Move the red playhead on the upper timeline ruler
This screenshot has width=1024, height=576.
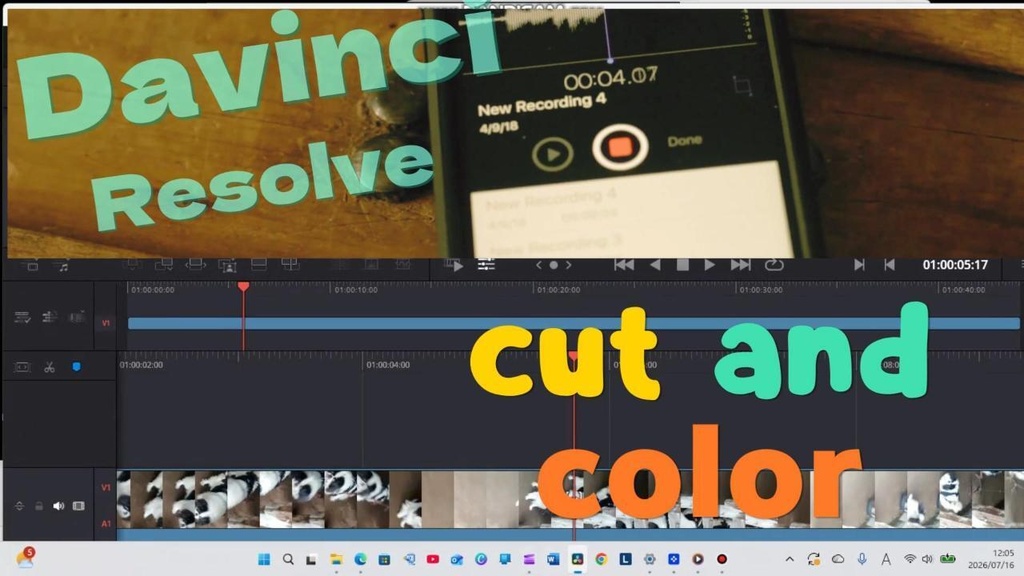coord(244,287)
